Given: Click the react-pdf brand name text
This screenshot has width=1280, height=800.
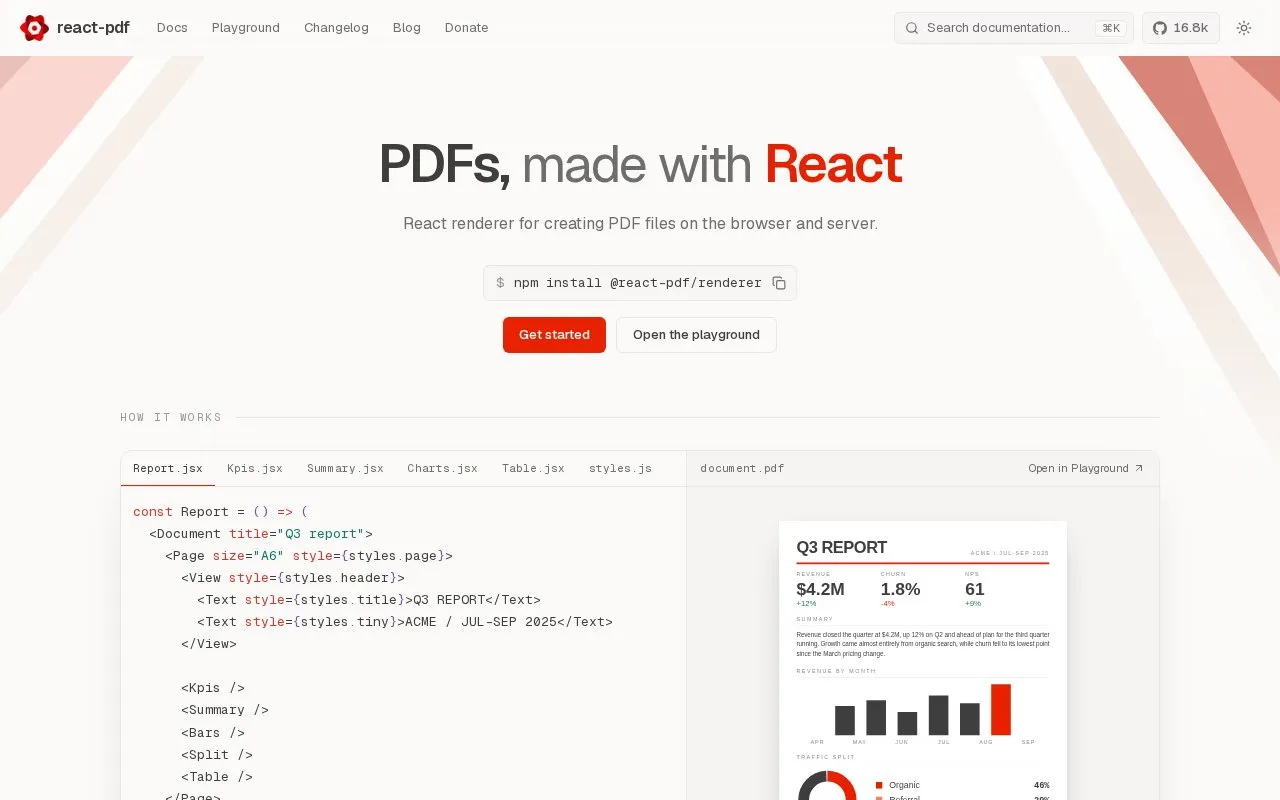Looking at the screenshot, I should click(93, 28).
